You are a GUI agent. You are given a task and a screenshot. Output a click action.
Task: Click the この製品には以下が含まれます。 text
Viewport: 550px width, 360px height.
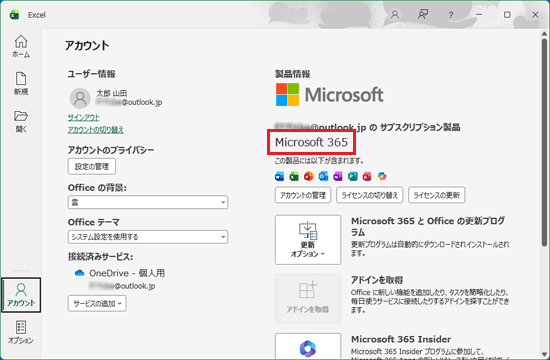319,161
